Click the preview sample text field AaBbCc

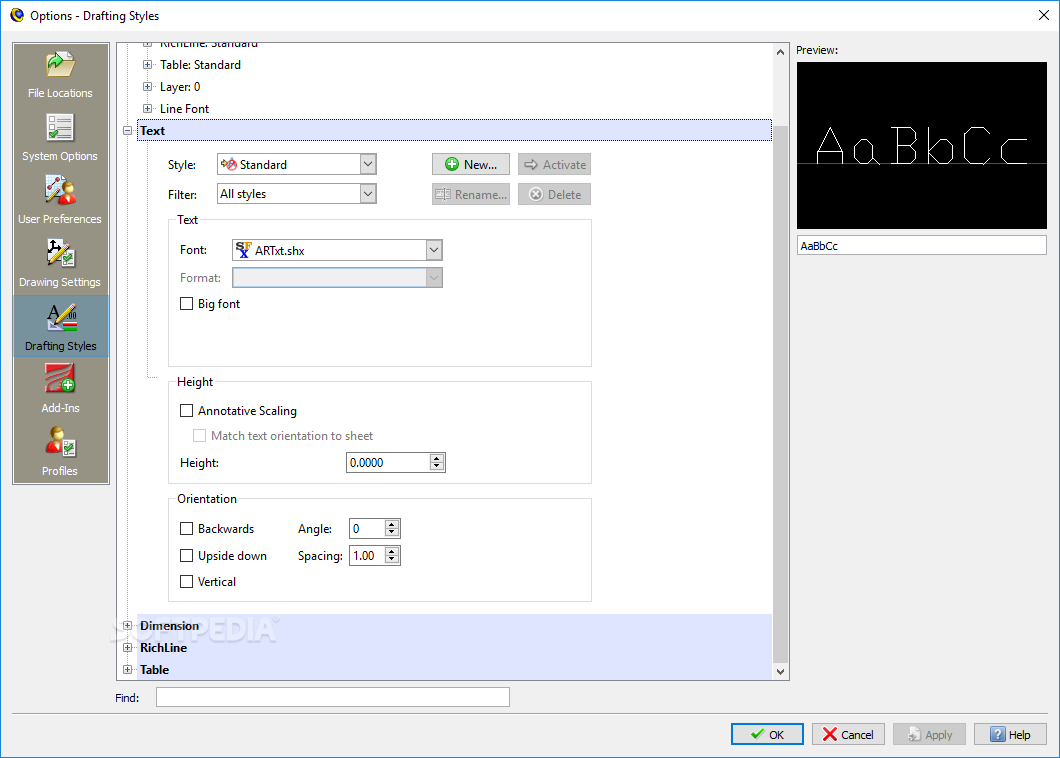click(921, 245)
